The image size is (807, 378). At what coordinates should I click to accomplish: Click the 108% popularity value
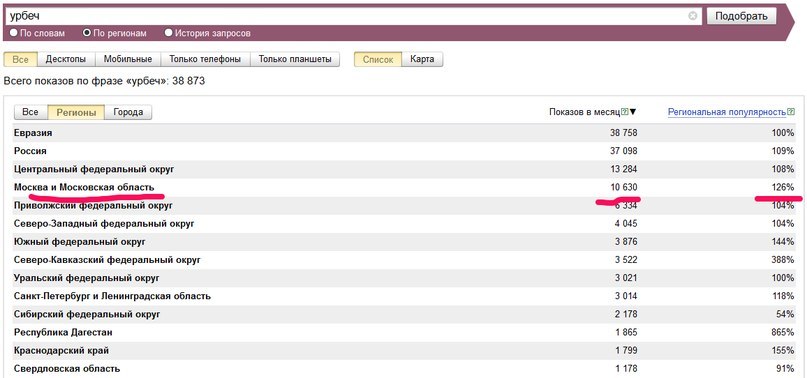pyautogui.click(x=784, y=169)
